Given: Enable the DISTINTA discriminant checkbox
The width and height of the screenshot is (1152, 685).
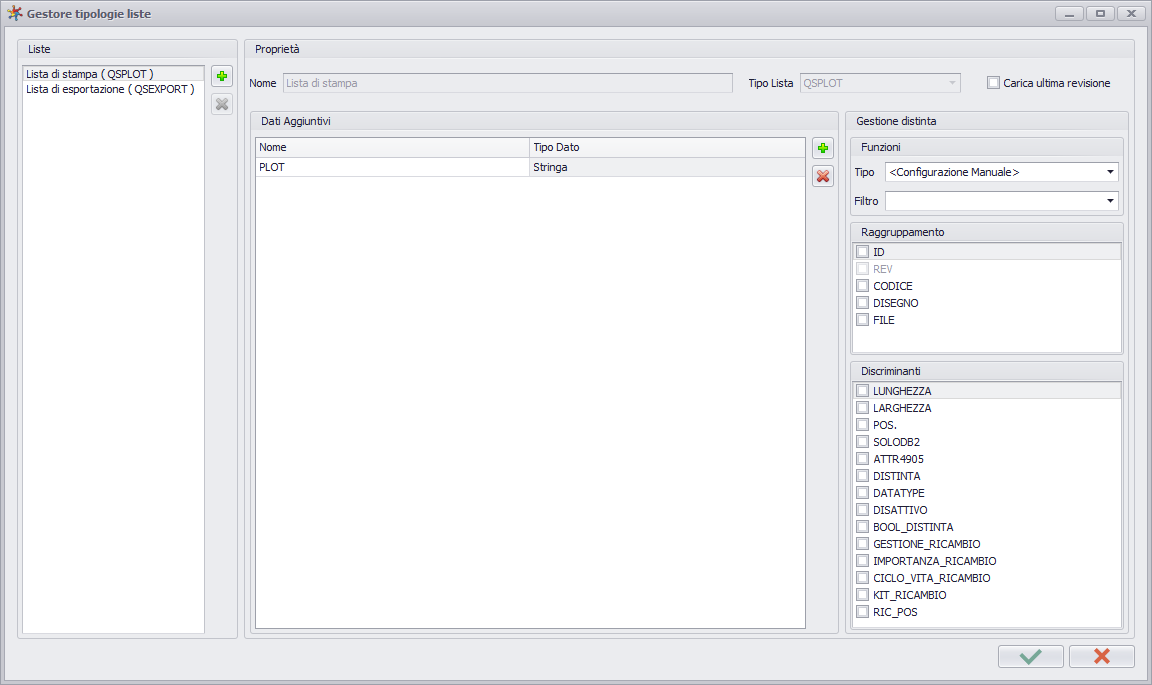Looking at the screenshot, I should point(863,476).
